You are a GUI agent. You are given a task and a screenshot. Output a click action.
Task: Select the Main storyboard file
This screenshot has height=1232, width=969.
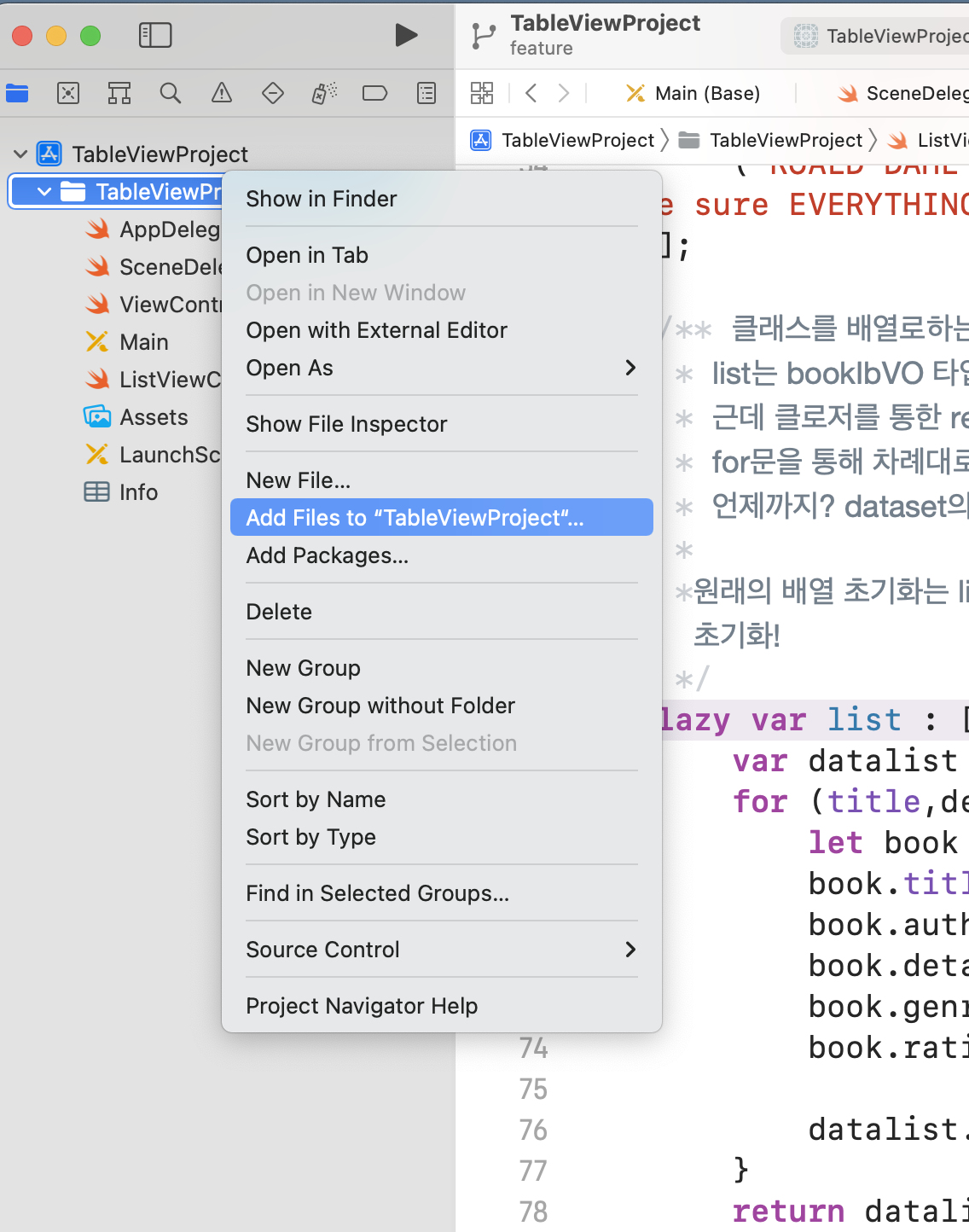point(126,342)
